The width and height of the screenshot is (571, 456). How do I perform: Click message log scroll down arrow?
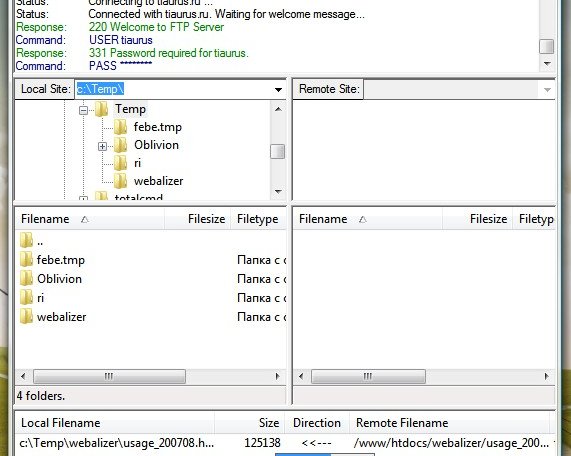[547, 64]
